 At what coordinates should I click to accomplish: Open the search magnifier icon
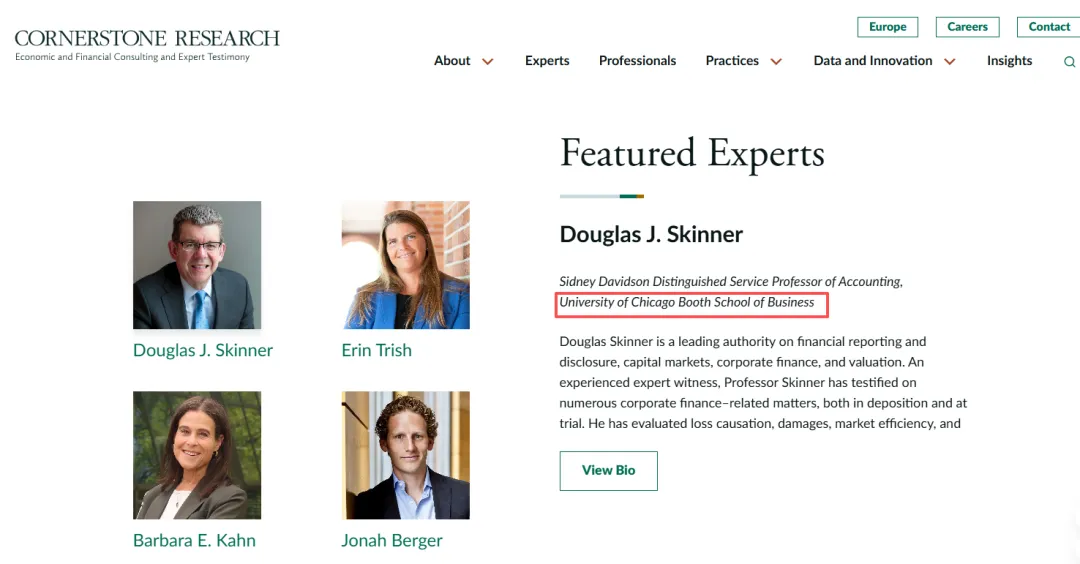[1069, 61]
